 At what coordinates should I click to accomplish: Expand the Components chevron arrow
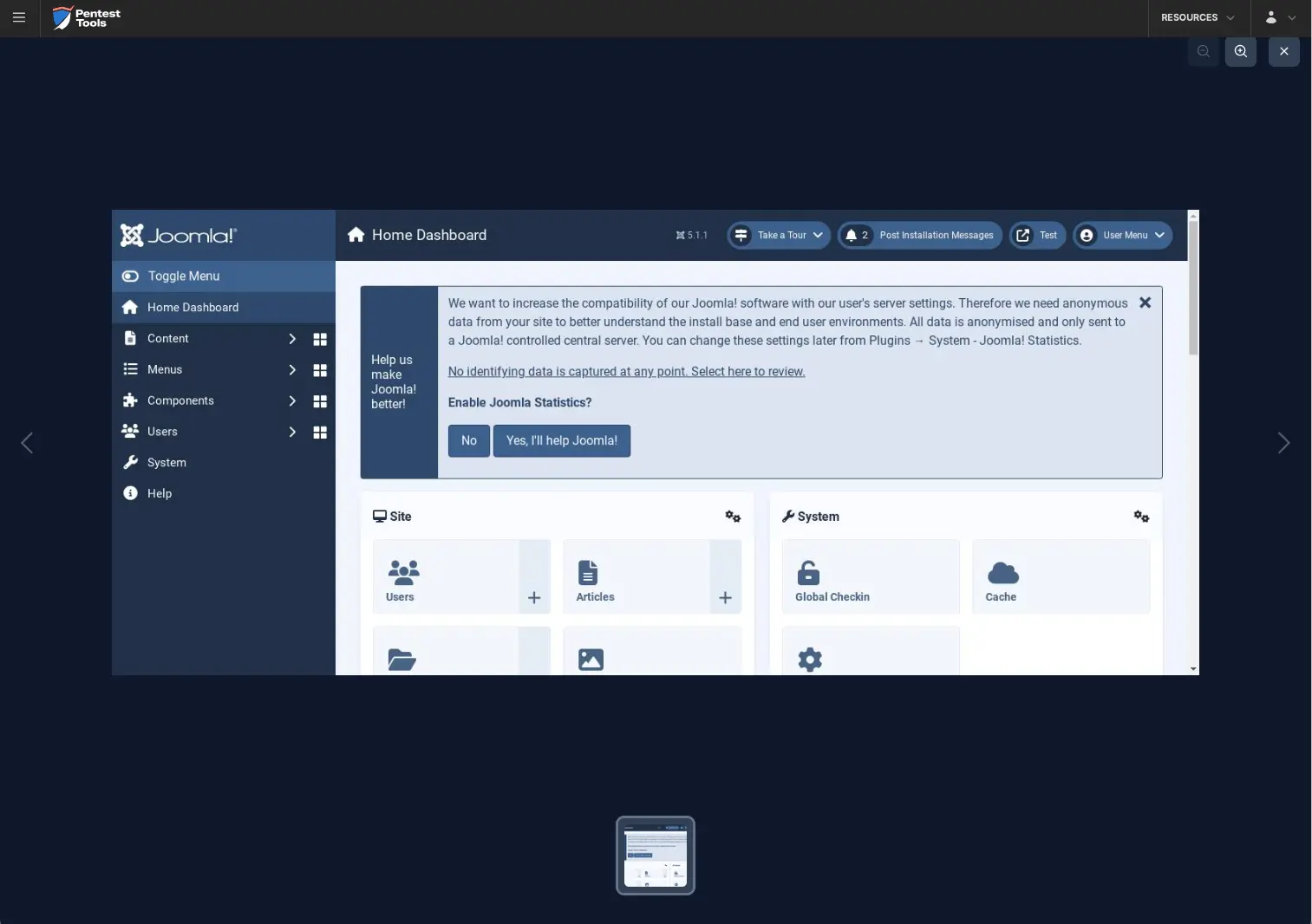pyautogui.click(x=292, y=401)
